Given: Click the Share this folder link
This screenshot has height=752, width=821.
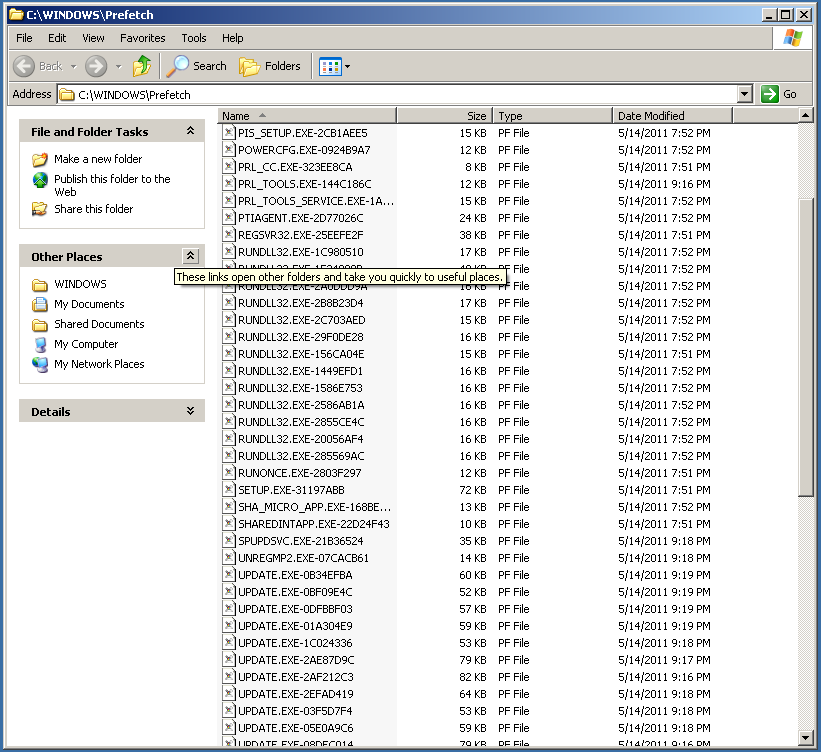Looking at the screenshot, I should [x=94, y=209].
